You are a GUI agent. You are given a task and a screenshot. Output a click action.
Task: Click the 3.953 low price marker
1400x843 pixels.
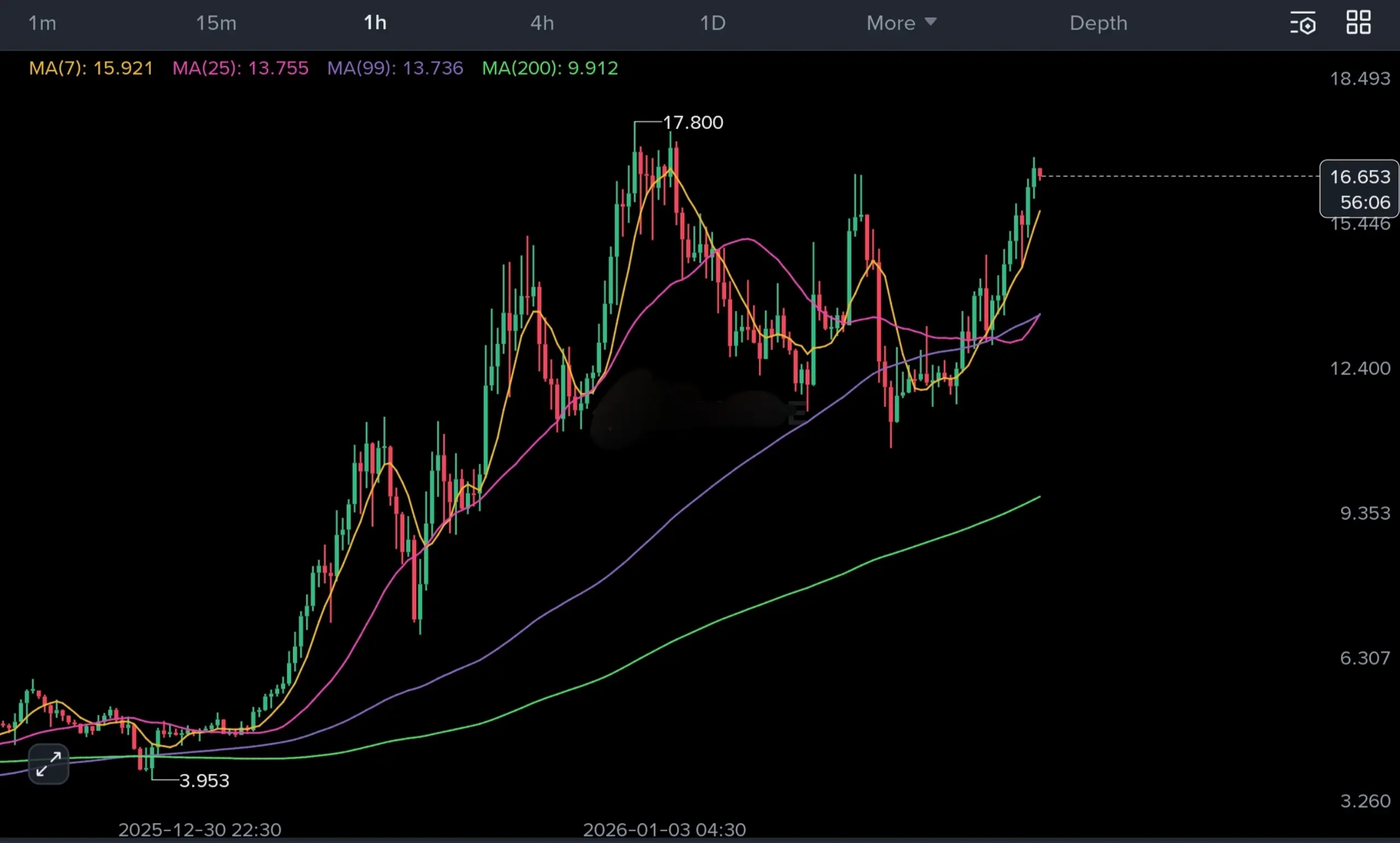pyautogui.click(x=204, y=781)
